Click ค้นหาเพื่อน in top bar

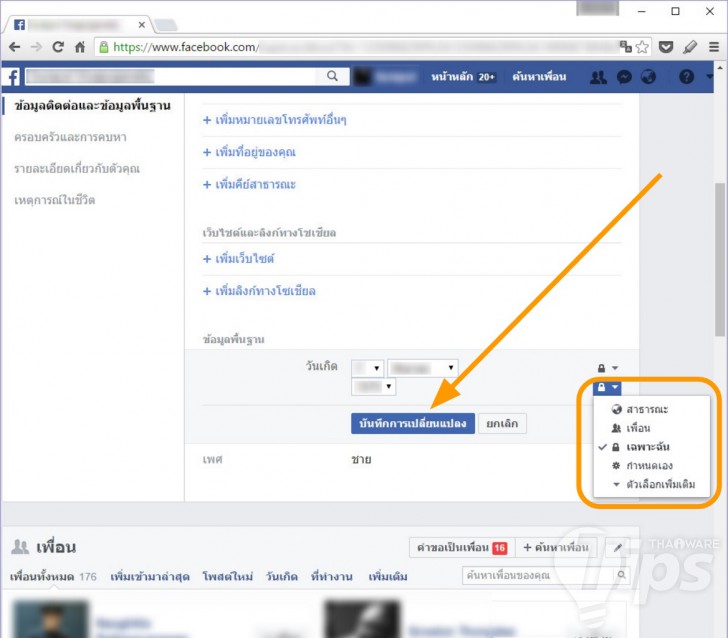(539, 77)
